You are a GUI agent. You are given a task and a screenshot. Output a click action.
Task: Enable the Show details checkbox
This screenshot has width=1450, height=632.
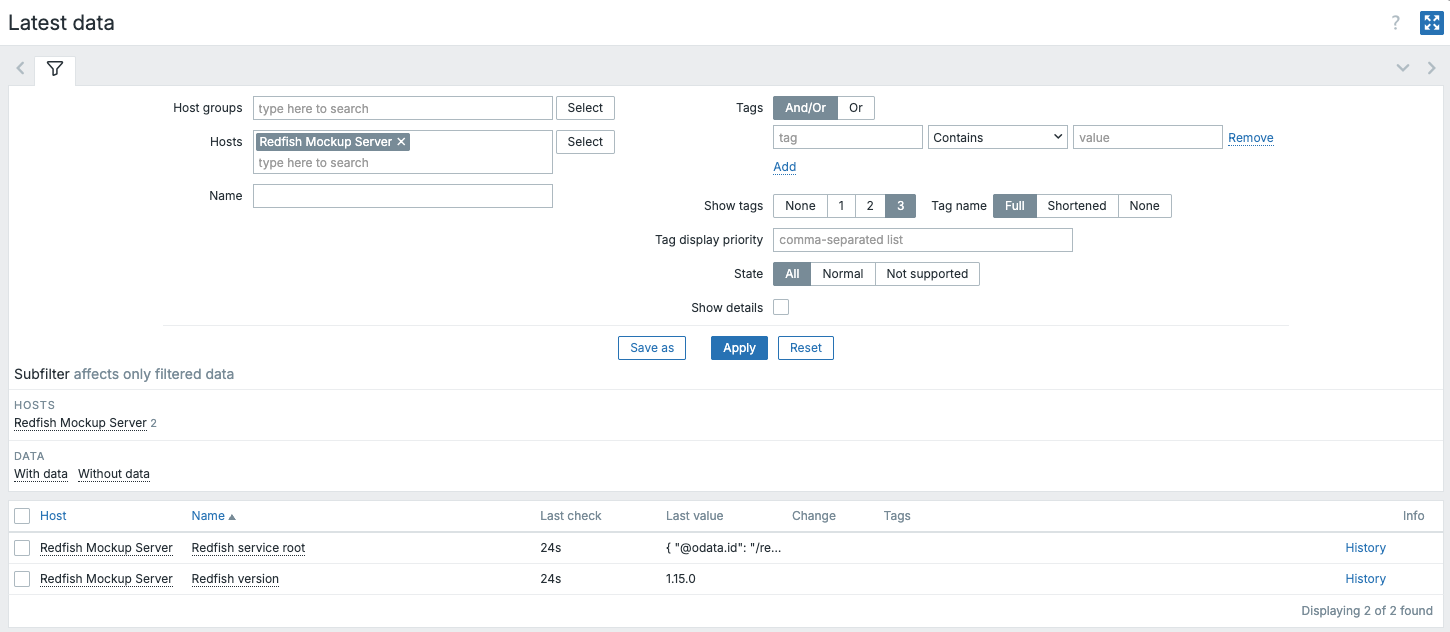tap(781, 307)
